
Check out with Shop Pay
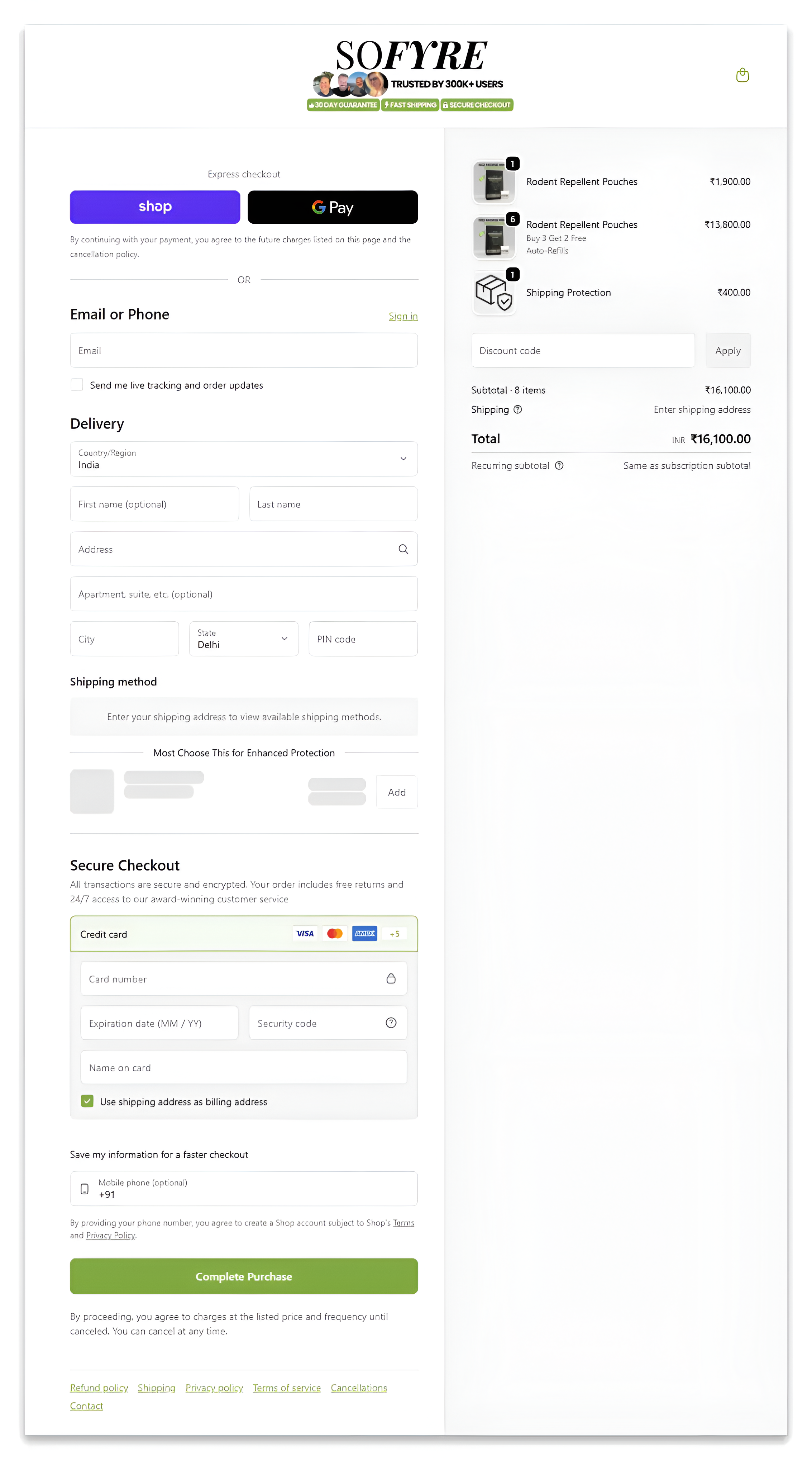154,206
